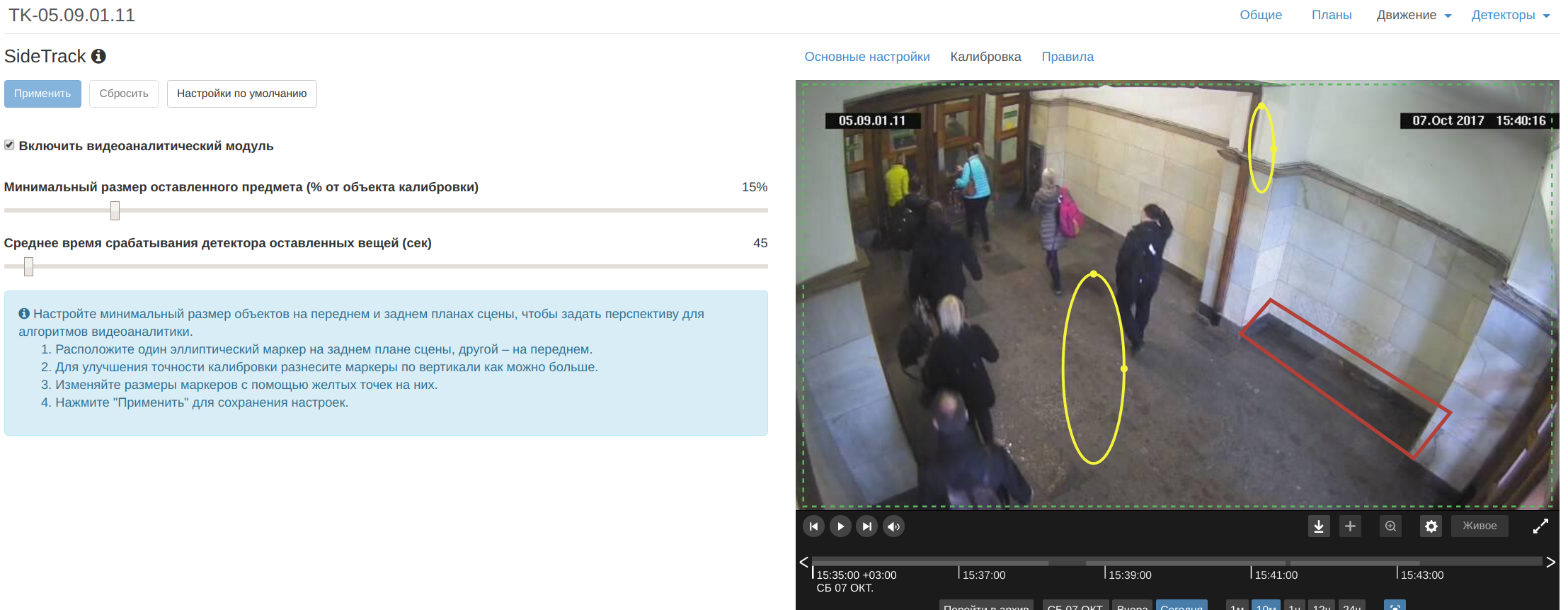The image size is (1568, 610).
Task: Open the Планы tab
Action: coord(1332,15)
